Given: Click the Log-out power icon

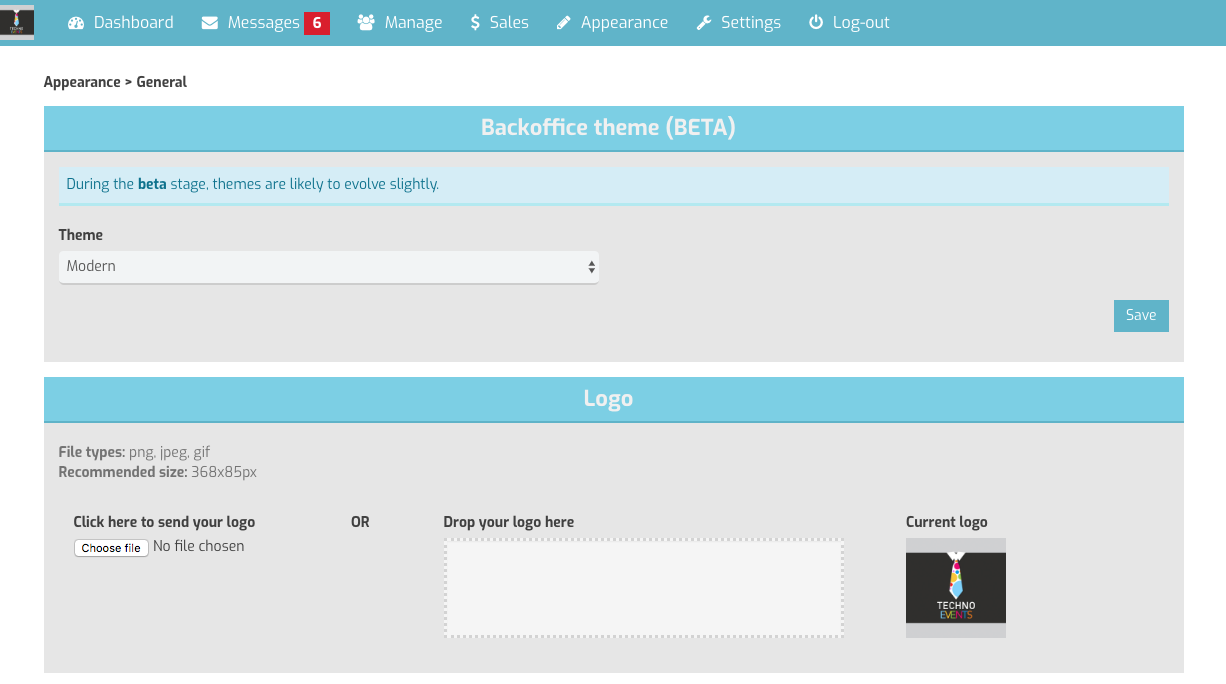Looking at the screenshot, I should [x=816, y=23].
